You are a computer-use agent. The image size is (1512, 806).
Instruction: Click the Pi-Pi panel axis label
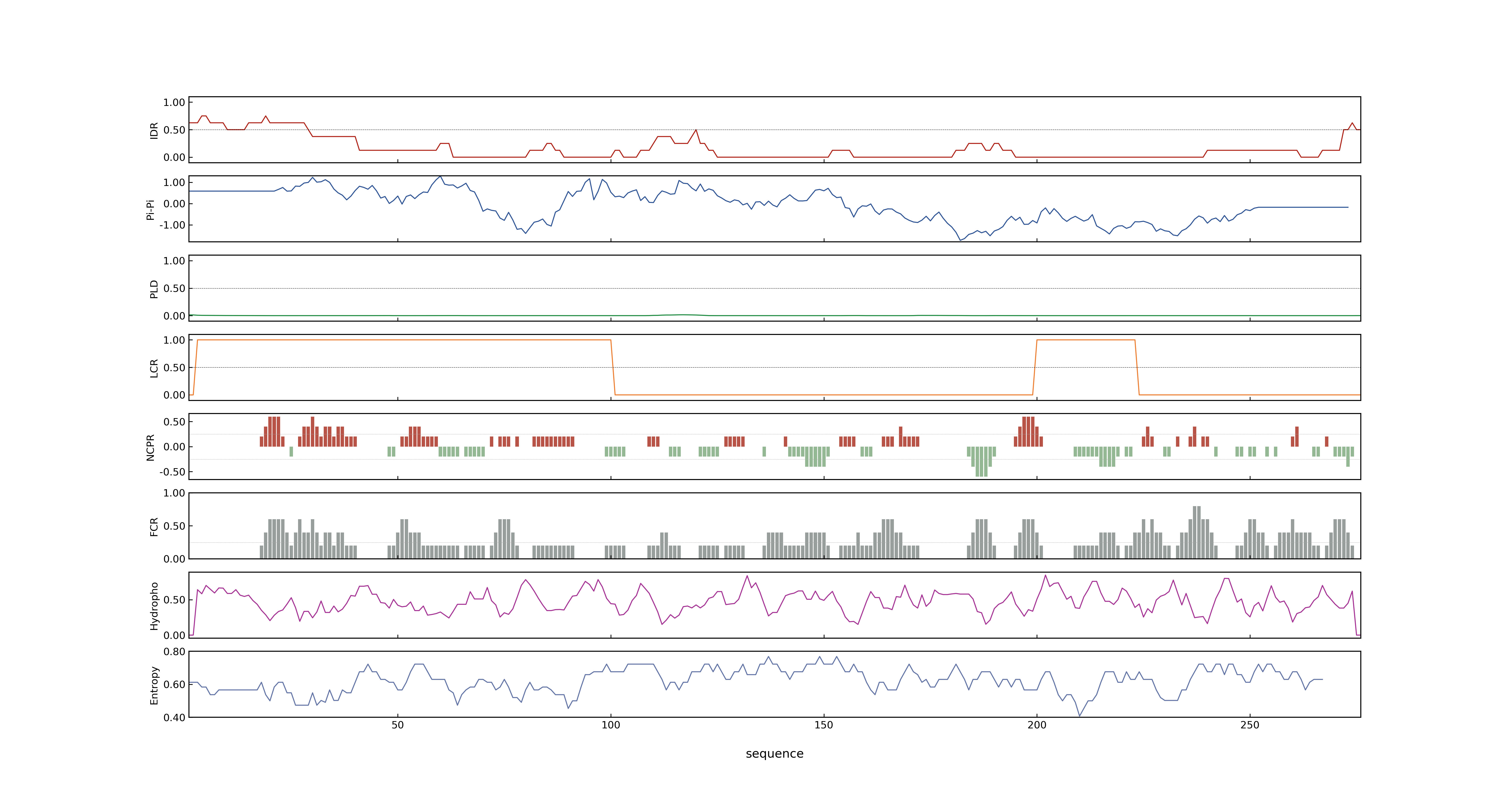[x=150, y=209]
